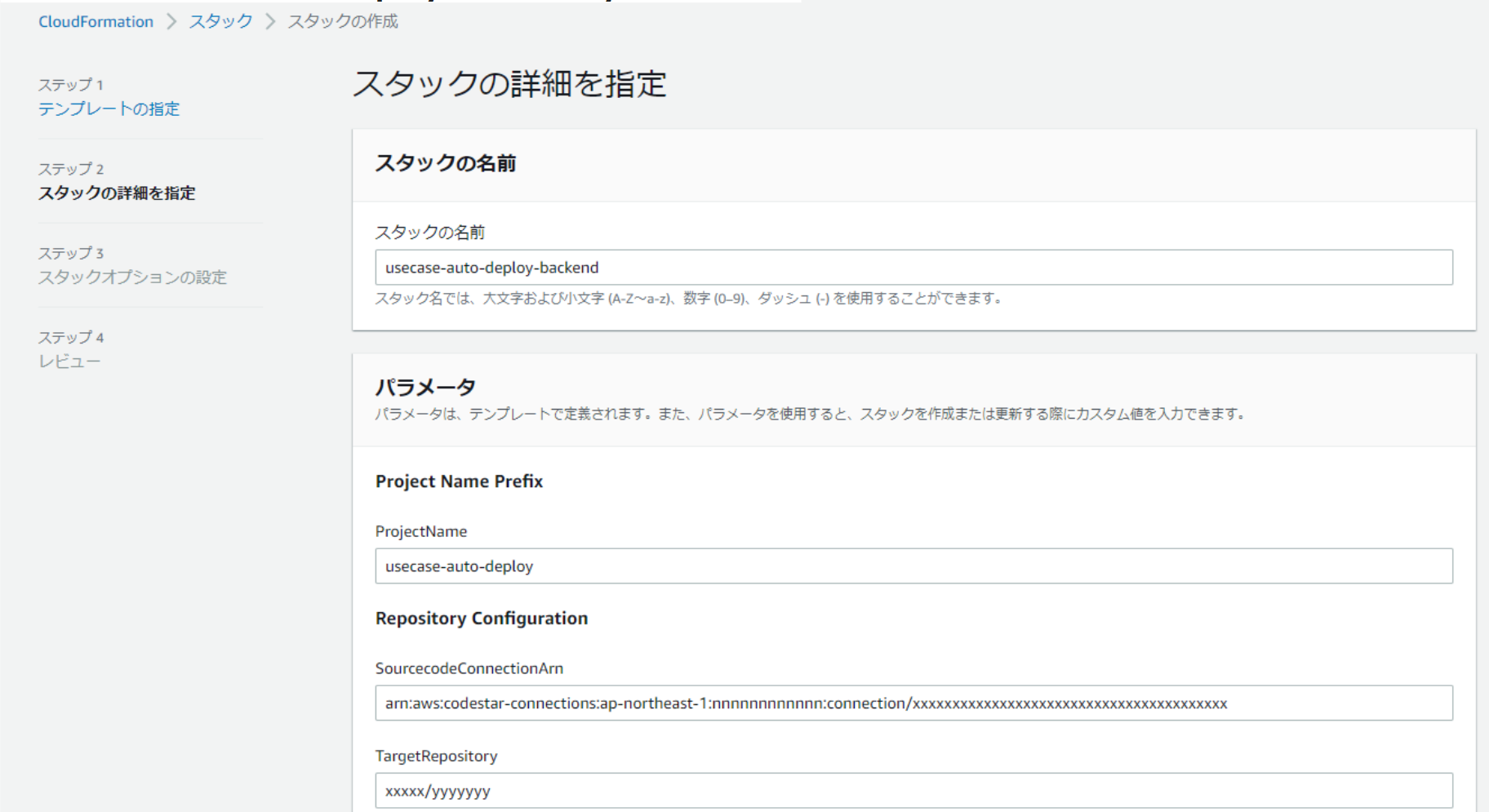This screenshot has height=812, width=1489.
Task: Click the Repository Configuration heading
Action: click(x=482, y=619)
